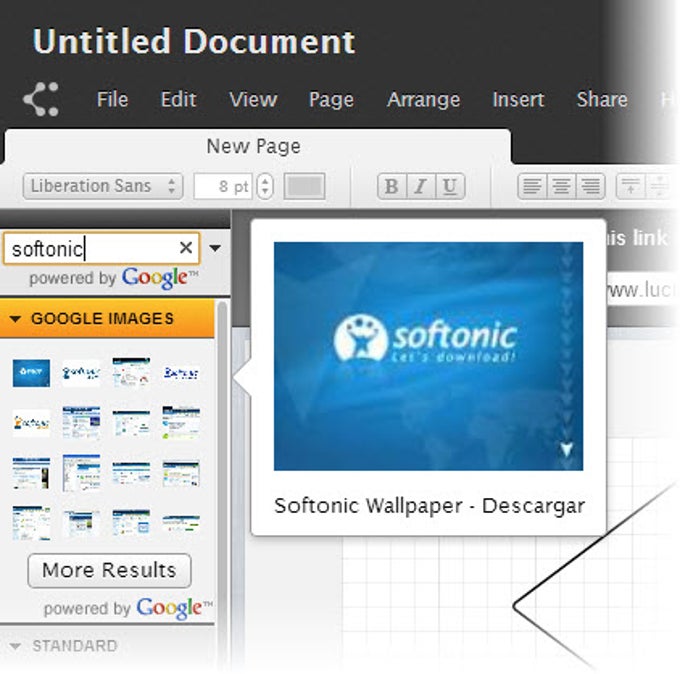The width and height of the screenshot is (680, 674).
Task: Click the Lucidchart share logo icon
Action: (41, 99)
